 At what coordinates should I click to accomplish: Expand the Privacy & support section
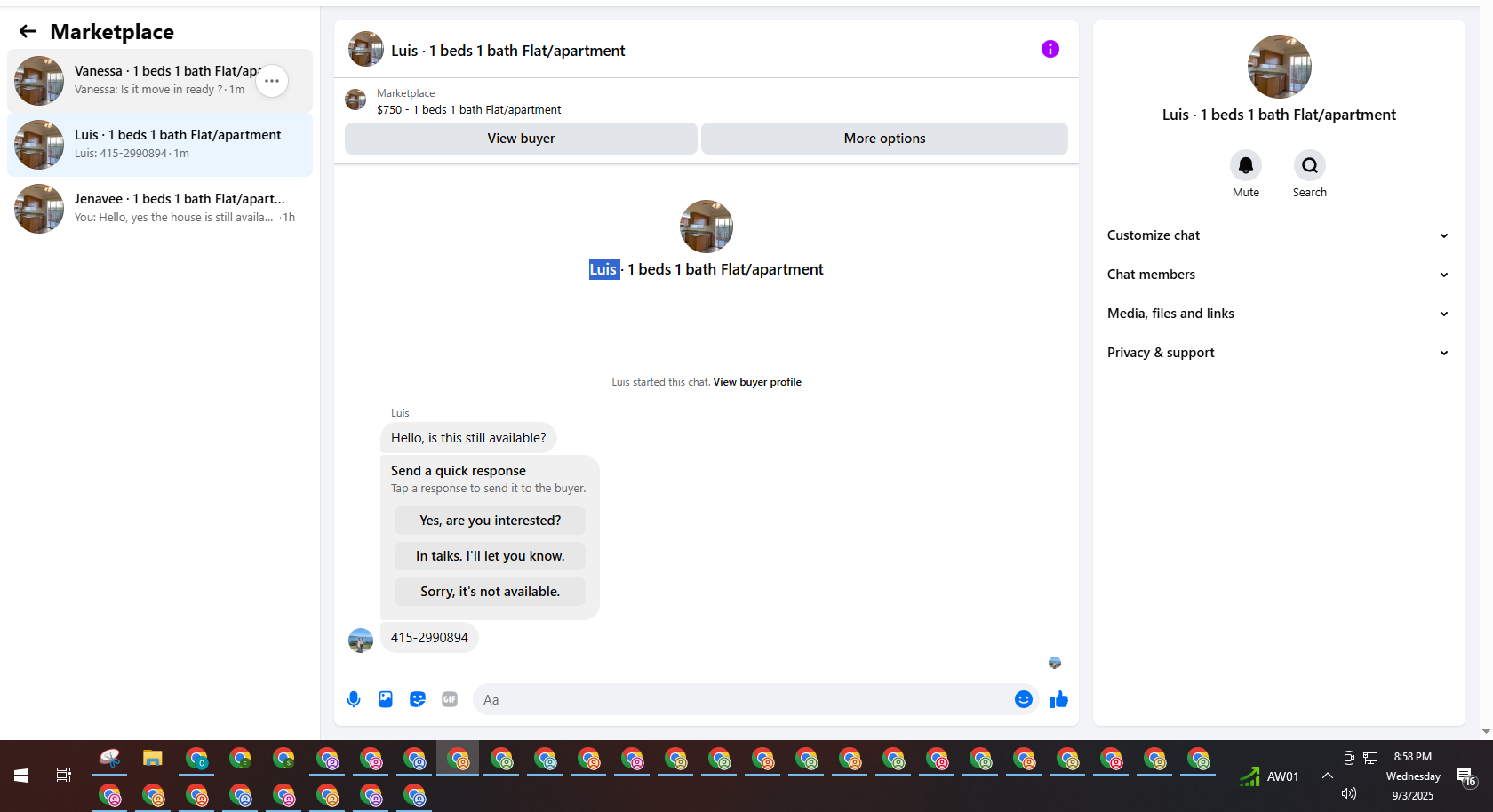pos(1279,353)
